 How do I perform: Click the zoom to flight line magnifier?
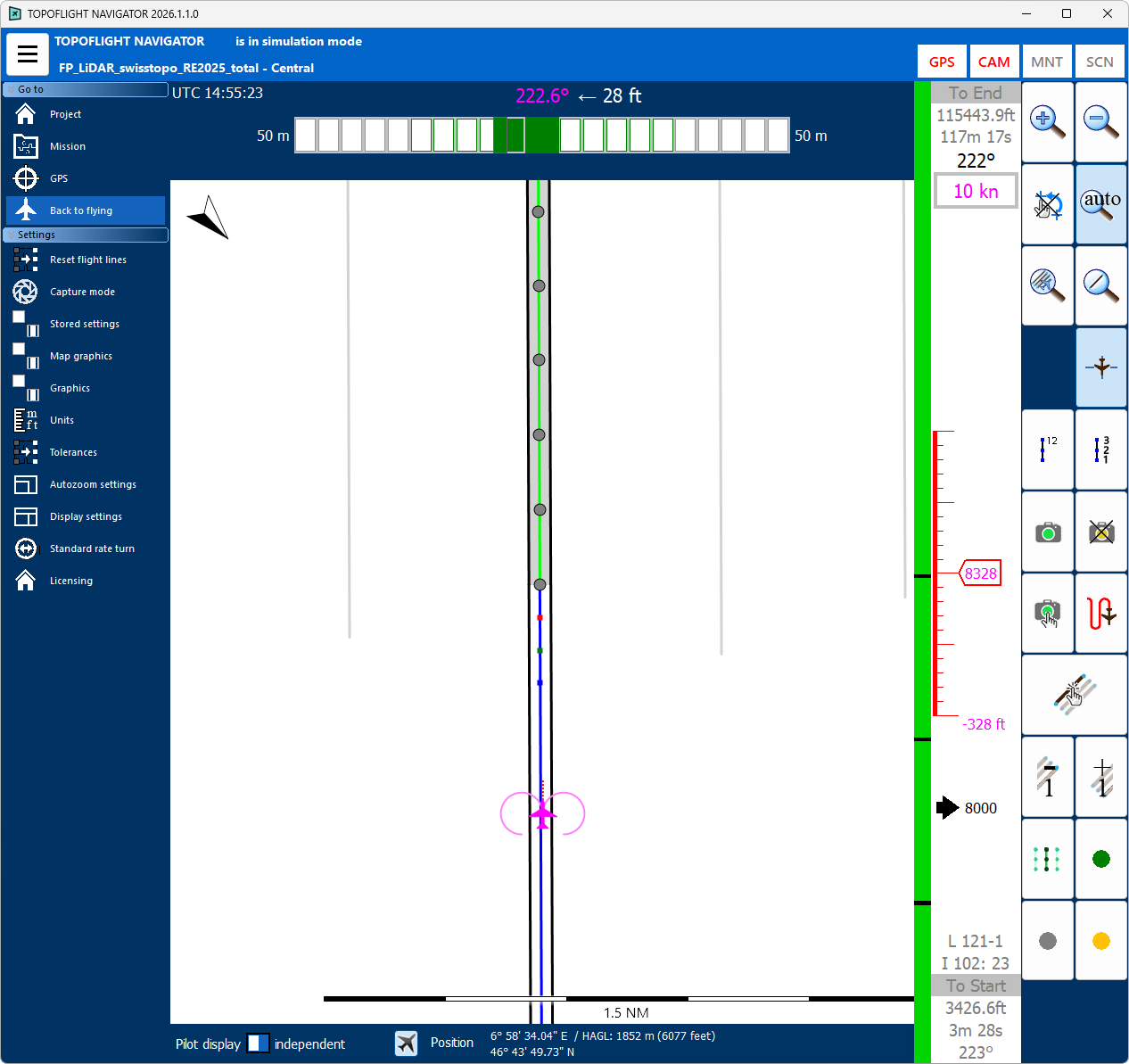pos(1101,285)
